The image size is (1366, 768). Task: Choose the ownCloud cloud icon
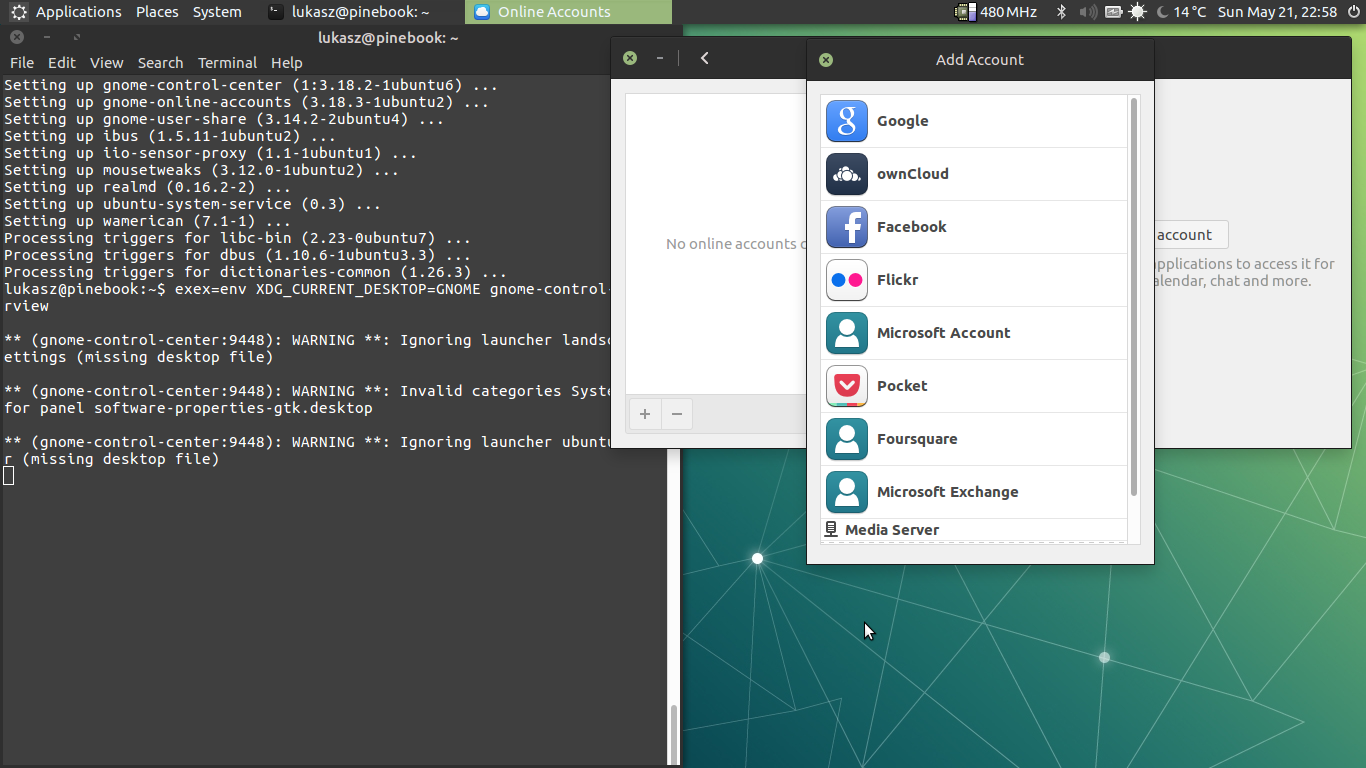click(846, 174)
